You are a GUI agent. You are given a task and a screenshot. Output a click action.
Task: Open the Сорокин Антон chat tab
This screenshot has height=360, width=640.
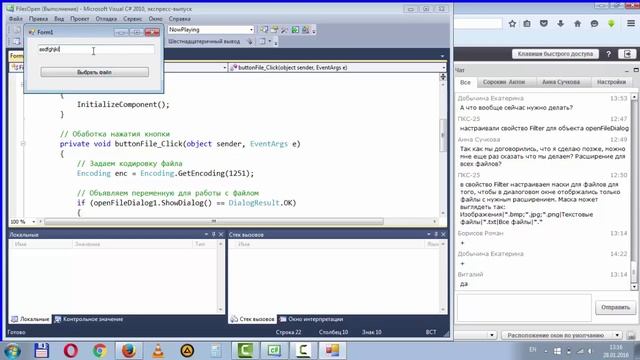pyautogui.click(x=504, y=82)
